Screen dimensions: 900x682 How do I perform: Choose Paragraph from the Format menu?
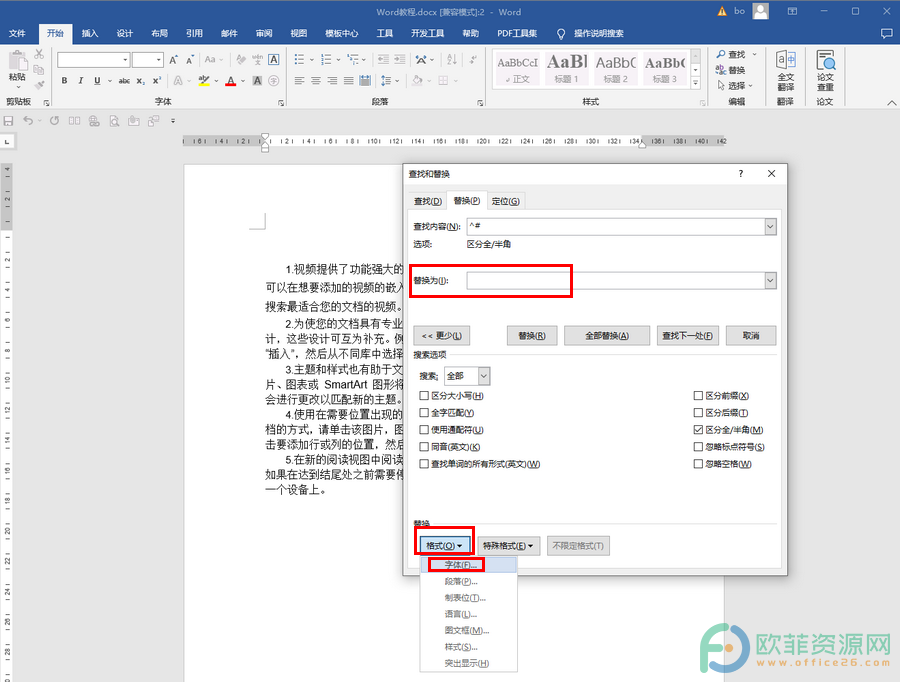(x=468, y=582)
